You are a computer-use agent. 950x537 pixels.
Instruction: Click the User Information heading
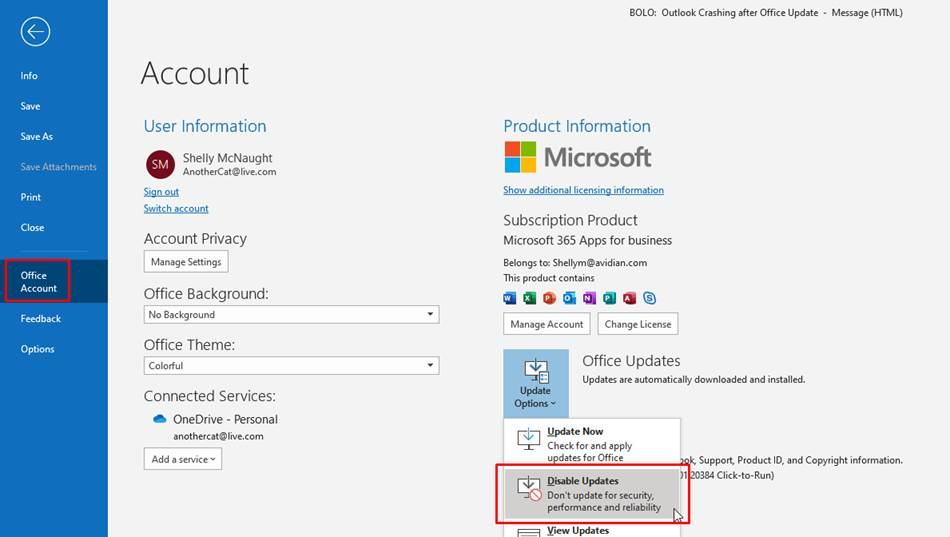205,126
